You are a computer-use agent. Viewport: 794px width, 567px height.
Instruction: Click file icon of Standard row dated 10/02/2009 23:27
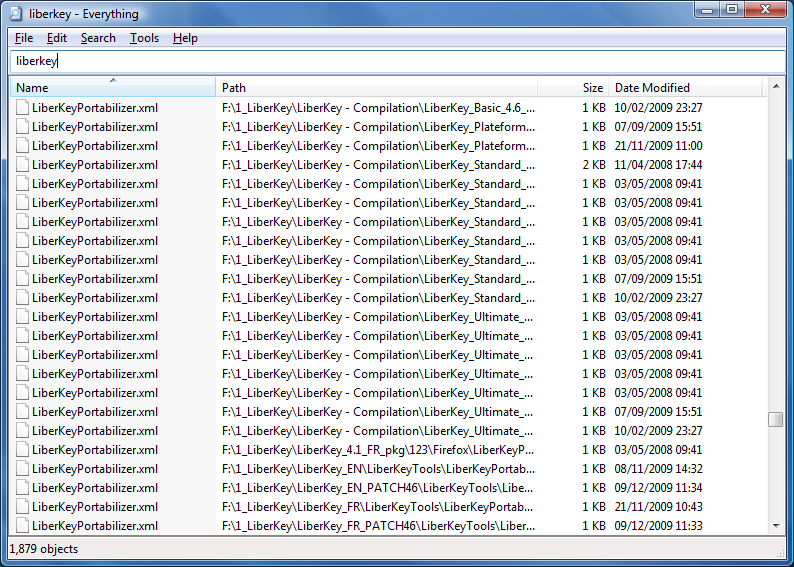pyautogui.click(x=22, y=298)
